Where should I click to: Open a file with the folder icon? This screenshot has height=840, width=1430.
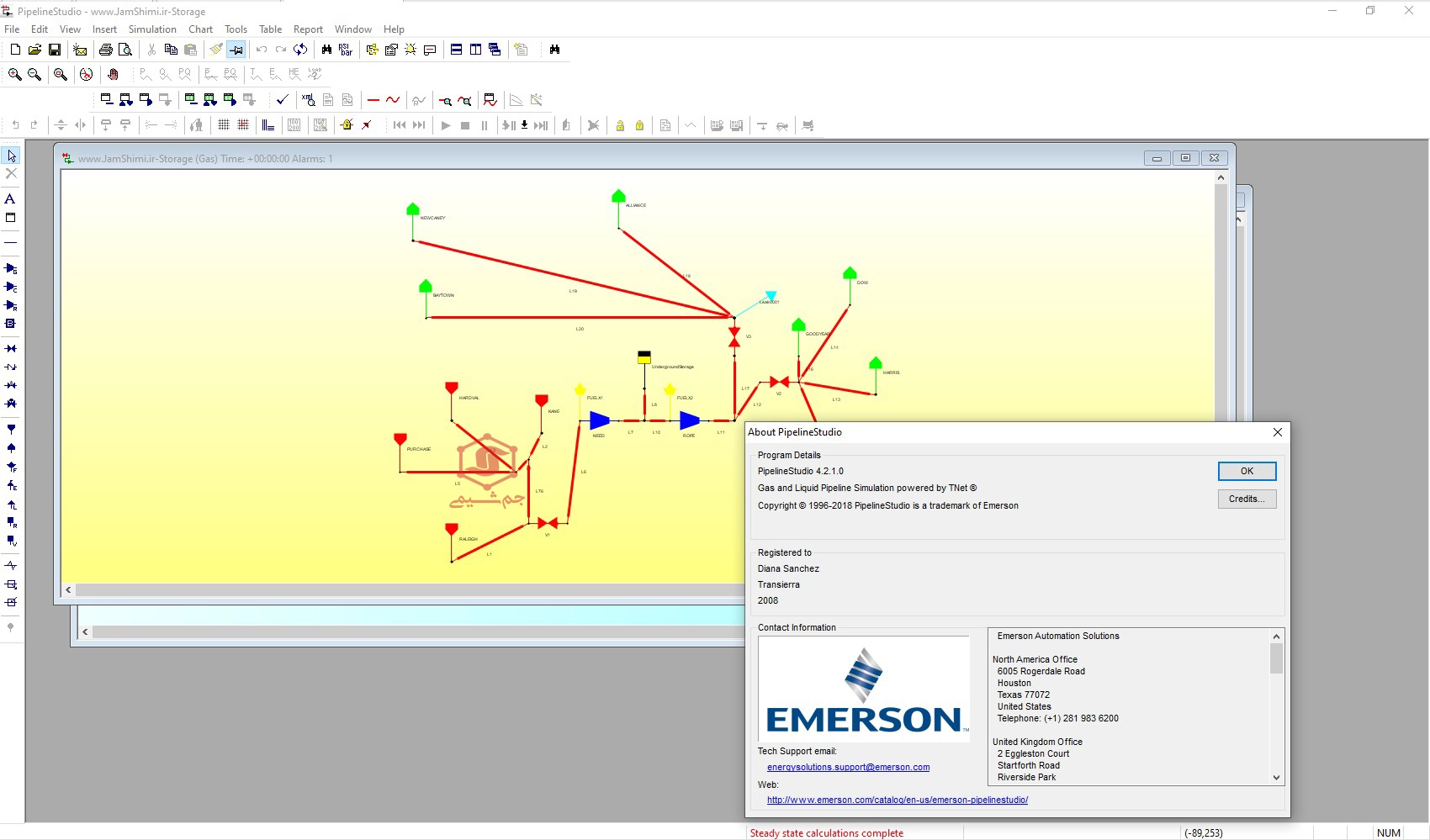click(x=34, y=50)
